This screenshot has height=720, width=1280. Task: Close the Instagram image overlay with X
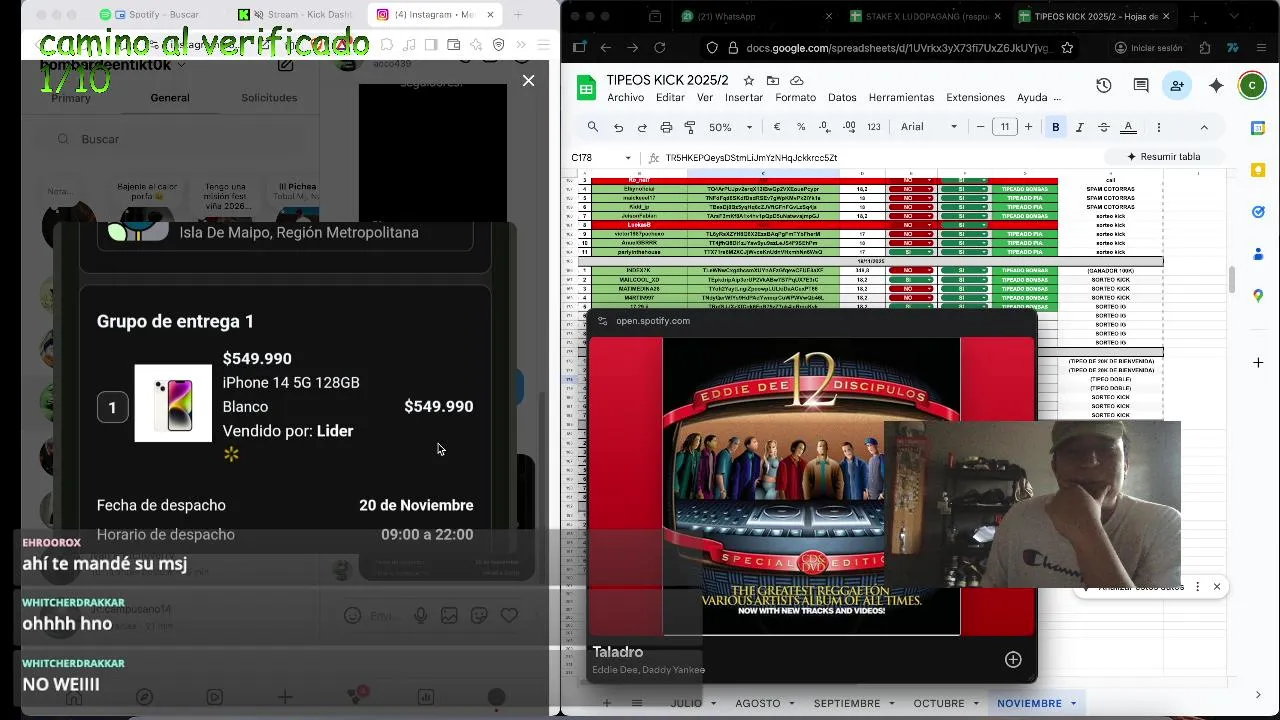point(528,80)
